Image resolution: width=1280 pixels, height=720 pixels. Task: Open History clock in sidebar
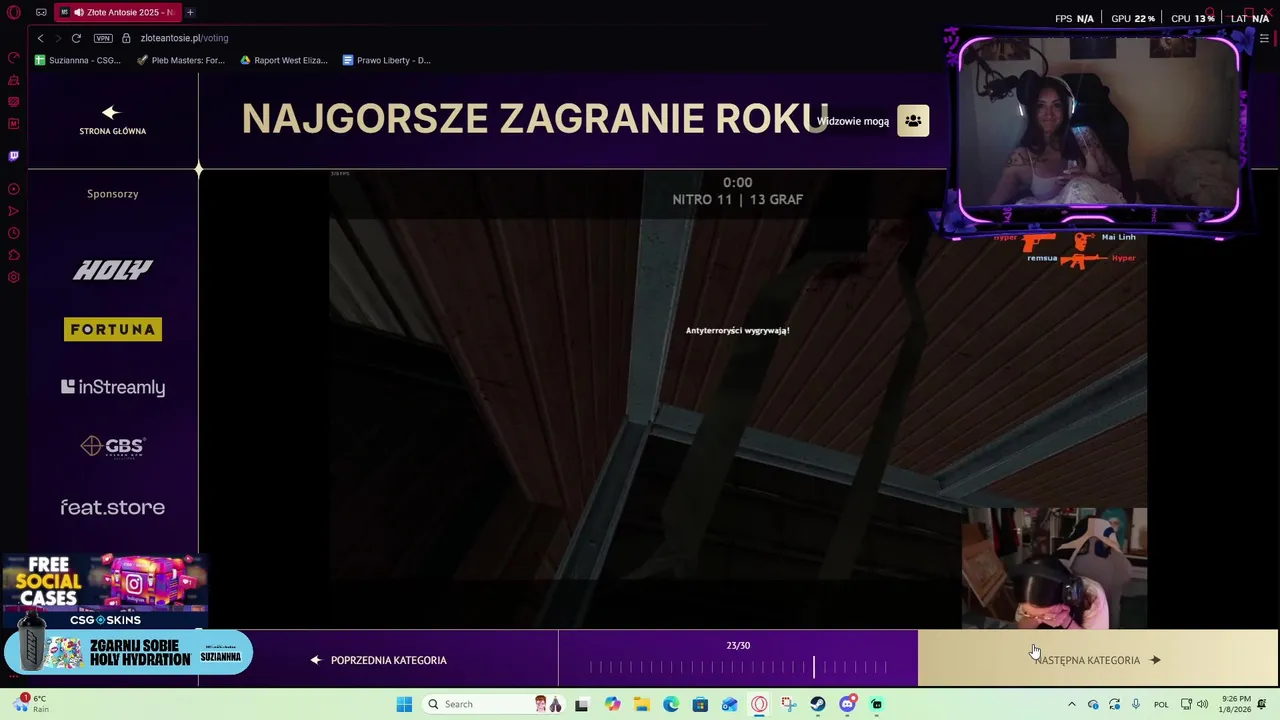(x=14, y=233)
